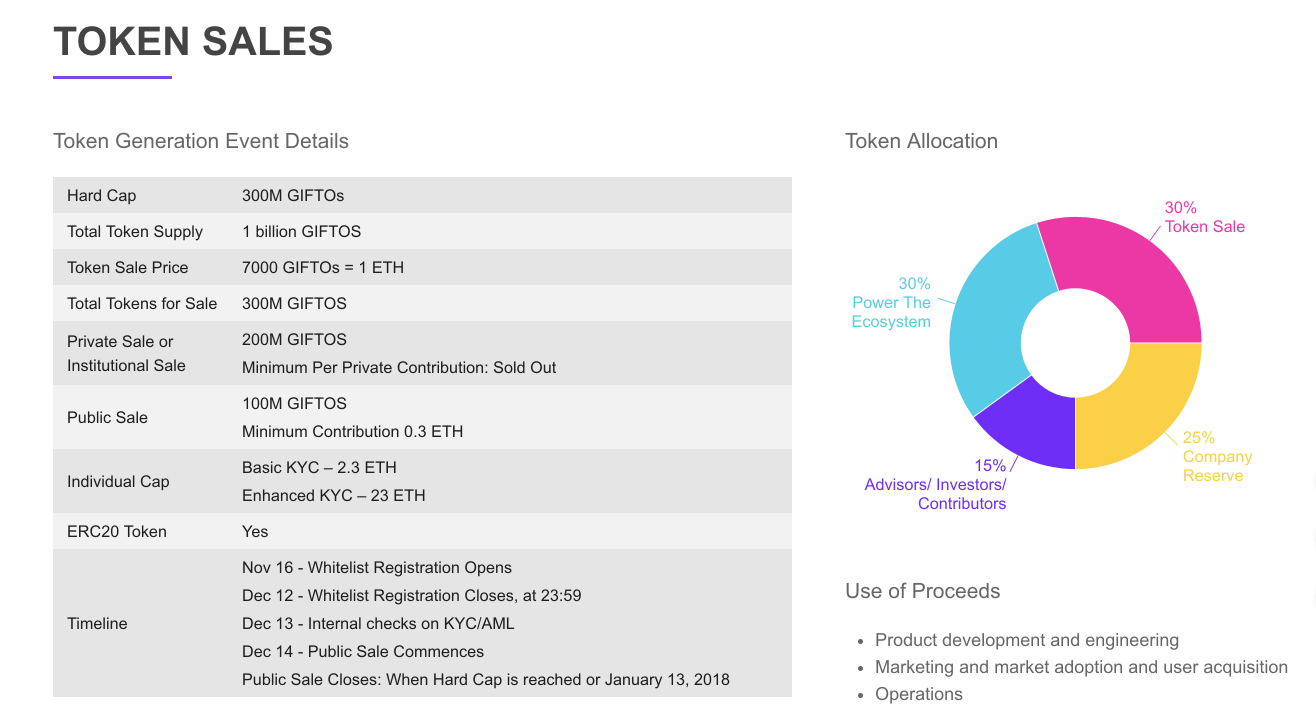Image resolution: width=1316 pixels, height=724 pixels.
Task: Click Dec 14 Public Sale Commences entry
Action: pyautogui.click(x=363, y=651)
